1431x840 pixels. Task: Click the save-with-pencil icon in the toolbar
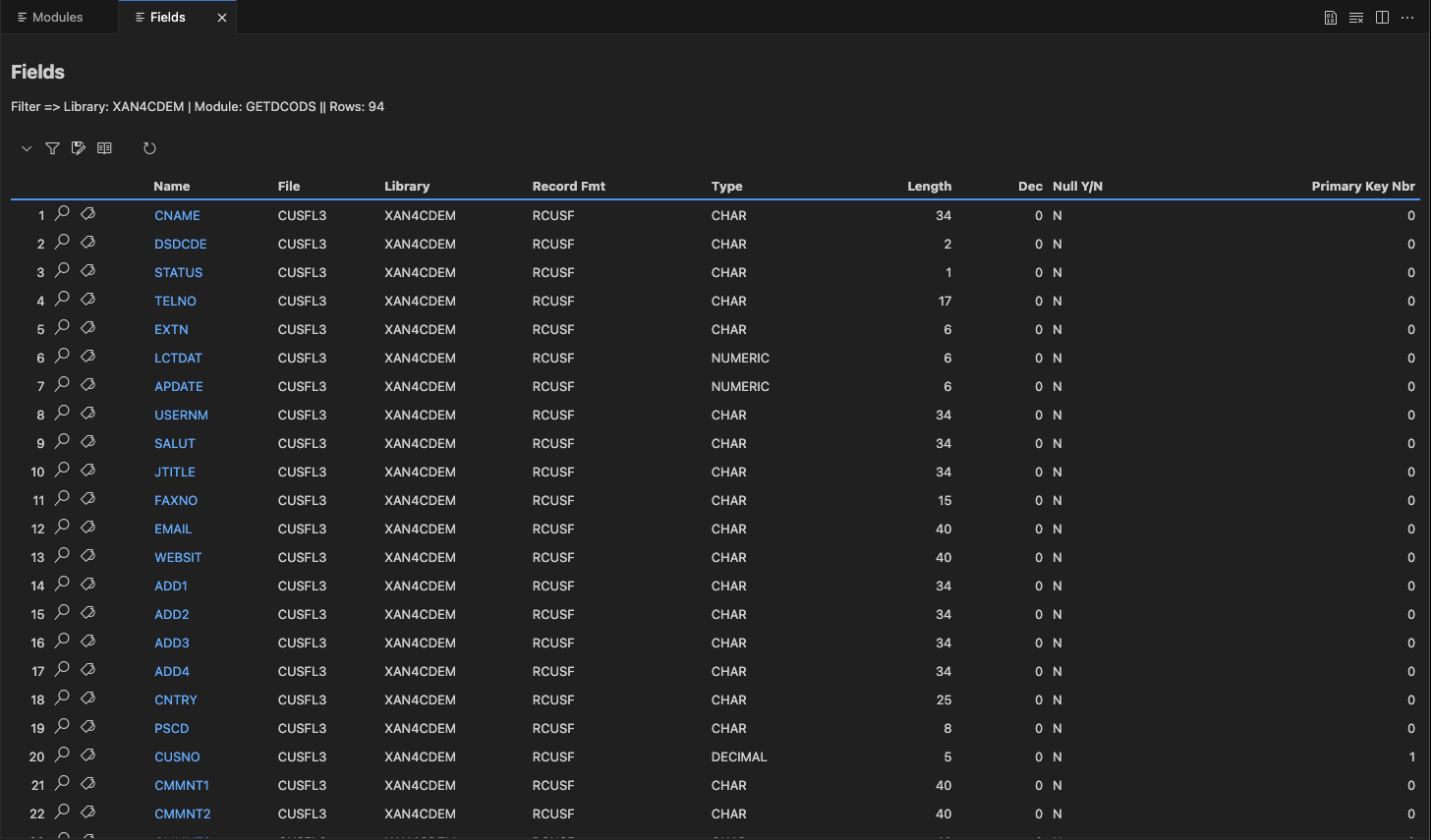(79, 148)
